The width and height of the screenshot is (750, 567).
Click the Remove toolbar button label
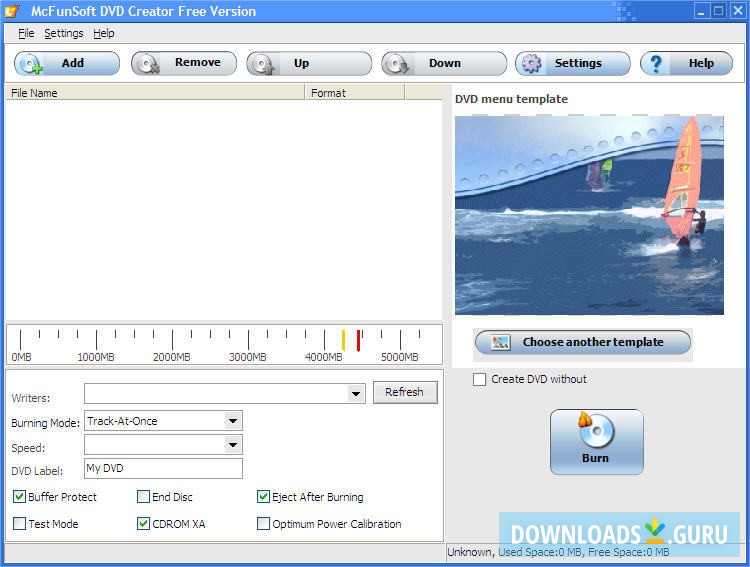click(198, 62)
